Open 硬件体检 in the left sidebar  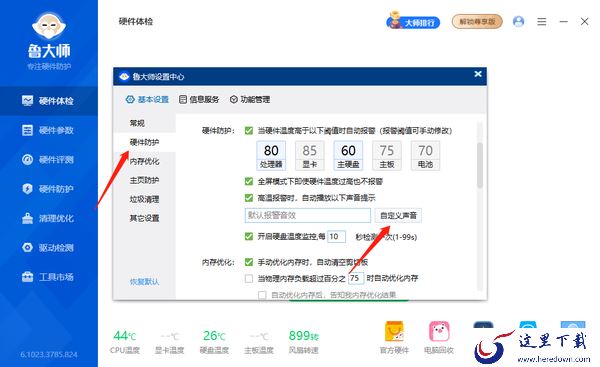(x=49, y=101)
